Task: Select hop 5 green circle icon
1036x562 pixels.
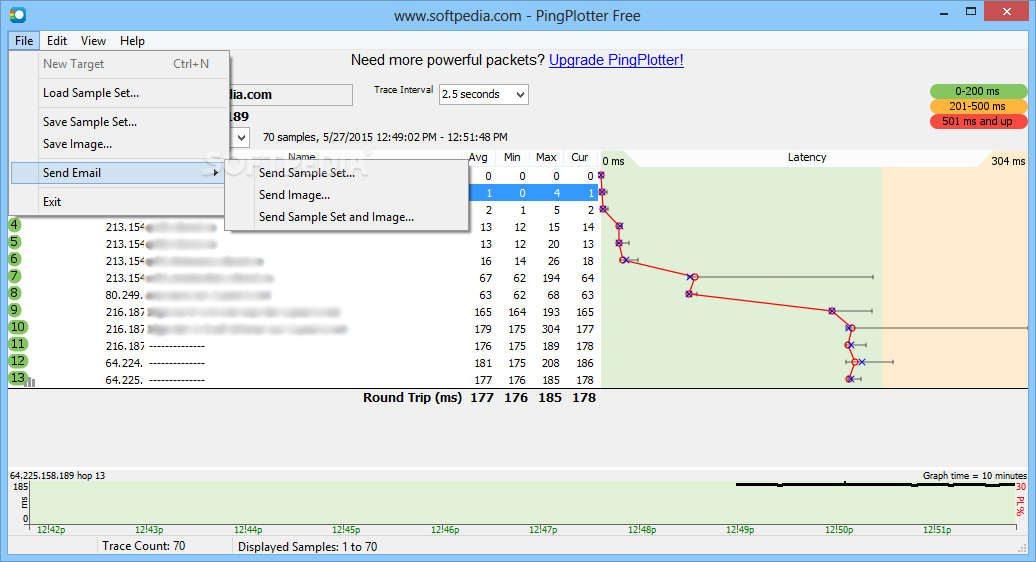Action: tap(15, 242)
